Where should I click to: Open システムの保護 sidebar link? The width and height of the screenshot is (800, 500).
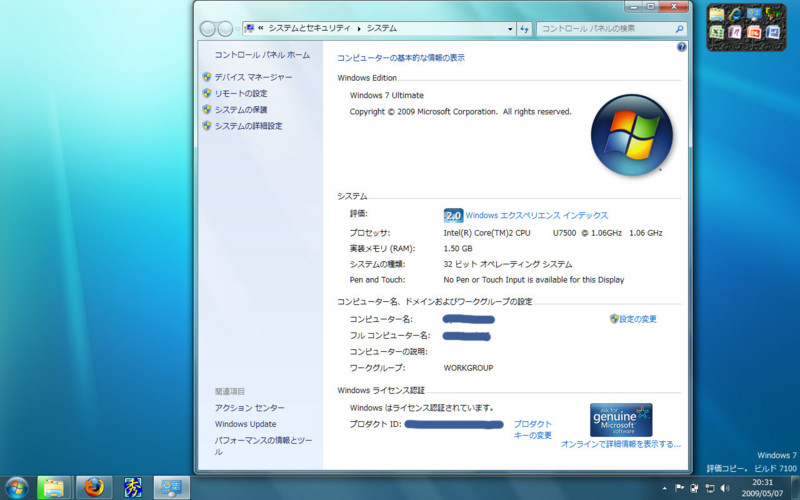click(x=241, y=110)
